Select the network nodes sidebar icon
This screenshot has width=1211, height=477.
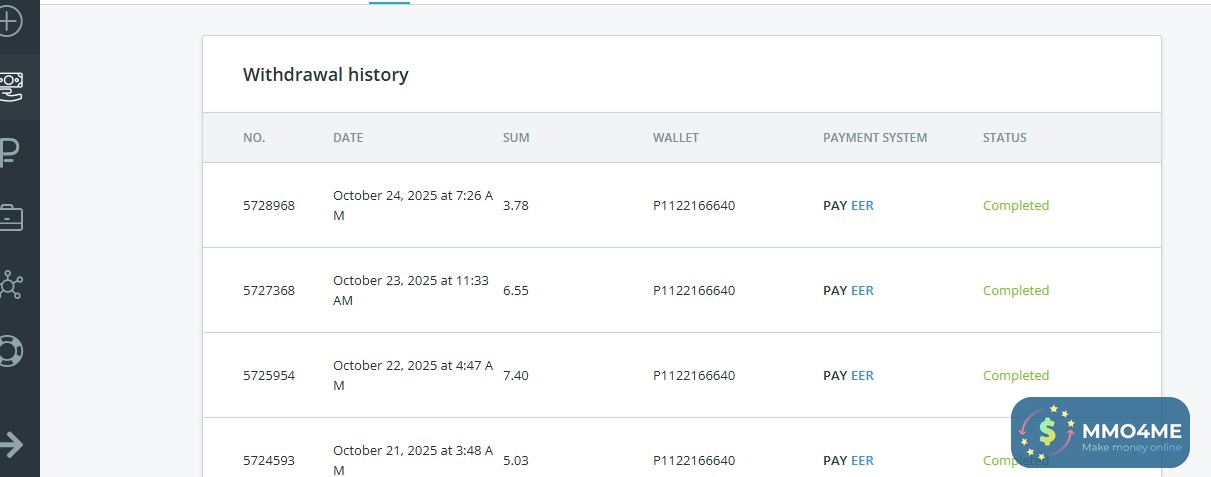[11, 284]
